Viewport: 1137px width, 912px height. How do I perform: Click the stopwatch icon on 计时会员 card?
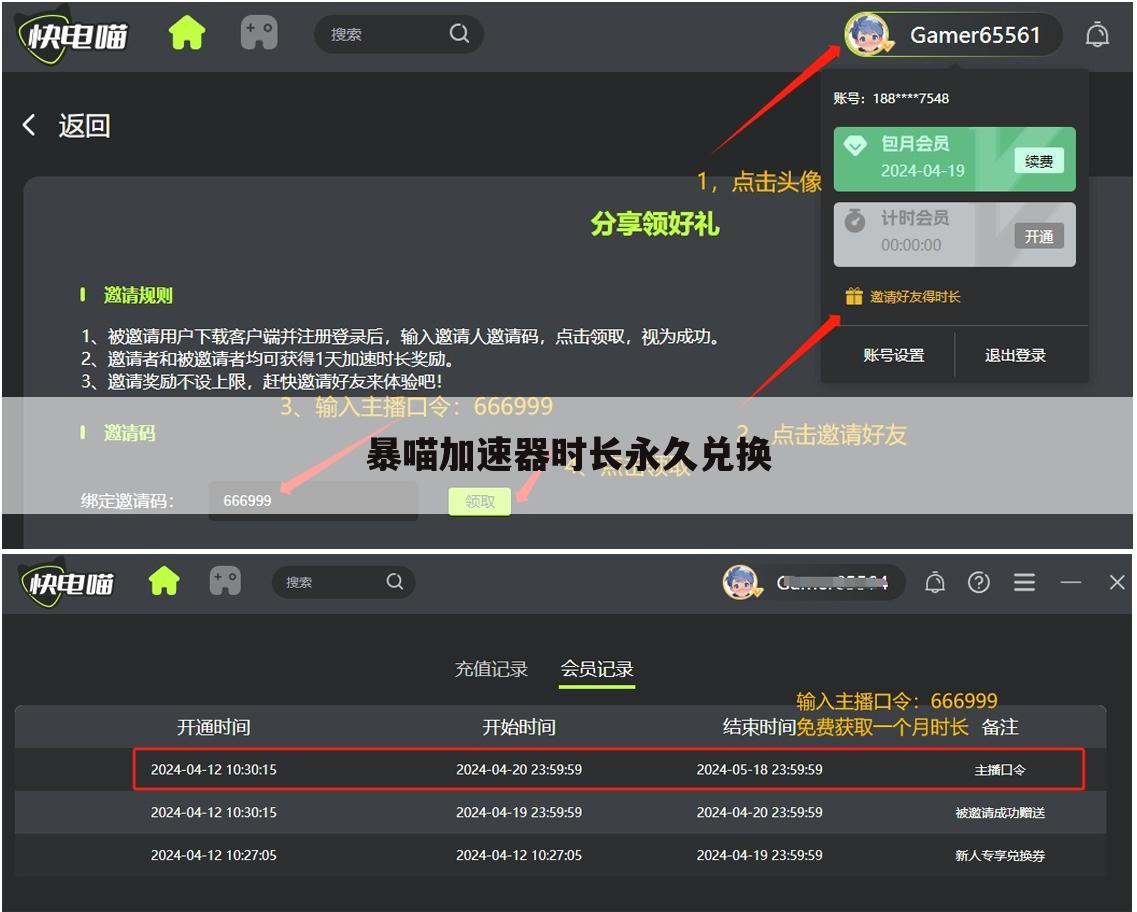coord(855,220)
